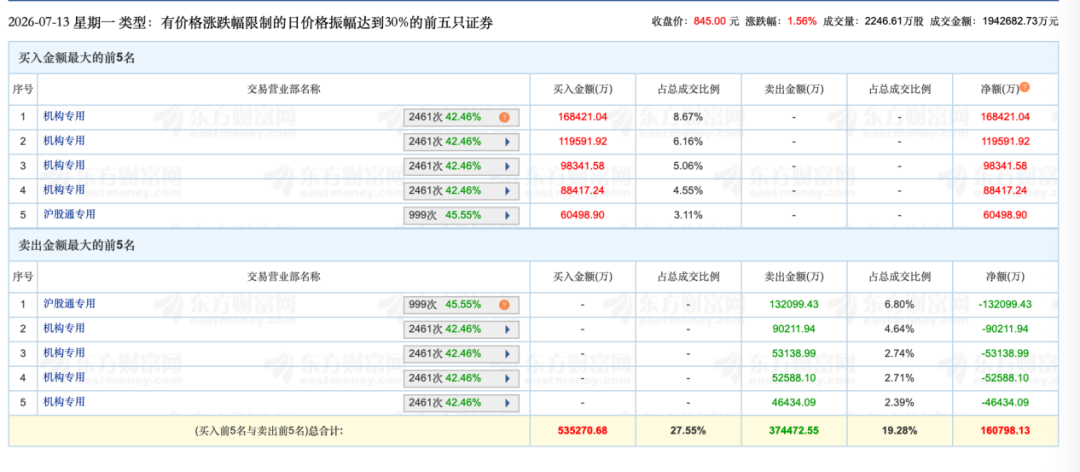Screen dimensions: 1080x472
Task: Expand the 2461次 box for sell row 52588.10
Action: (461, 378)
